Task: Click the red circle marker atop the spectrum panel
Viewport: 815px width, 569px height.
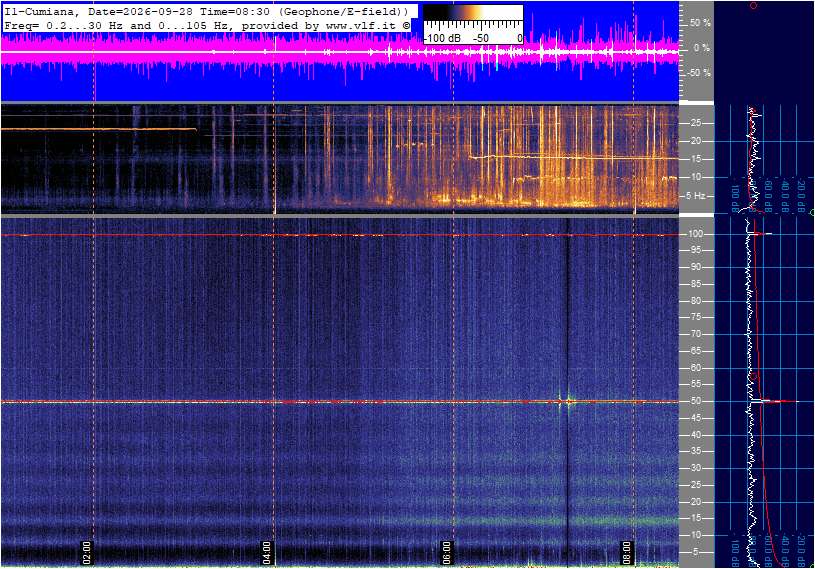Action: point(754,6)
